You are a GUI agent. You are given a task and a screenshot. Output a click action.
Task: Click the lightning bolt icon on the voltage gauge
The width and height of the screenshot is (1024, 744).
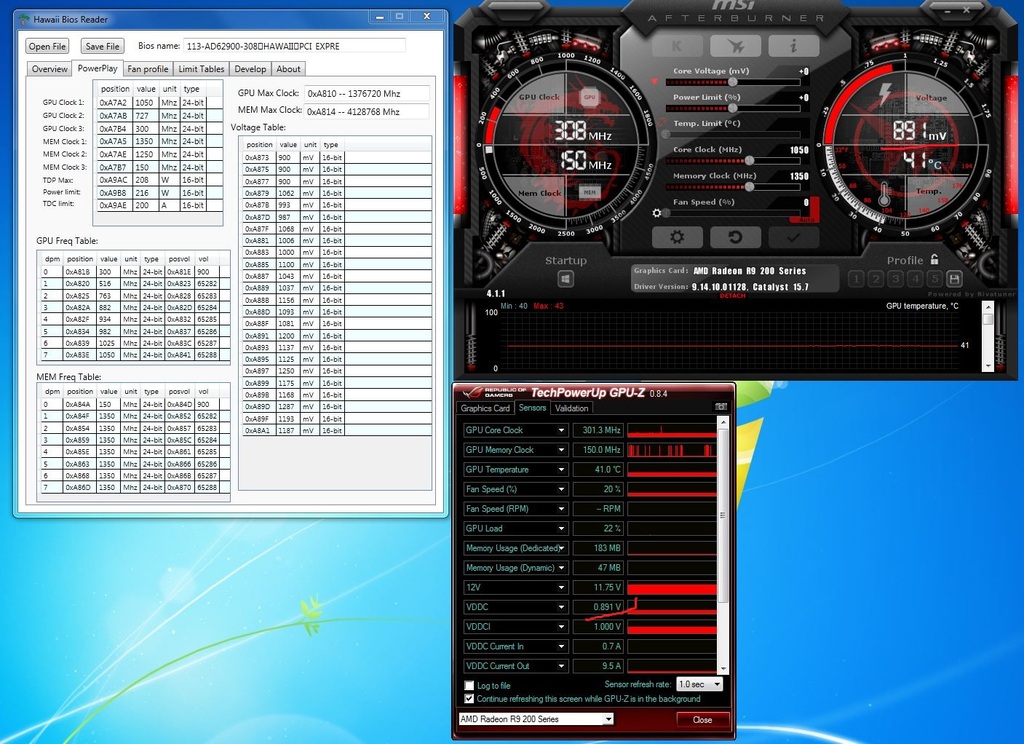point(886,93)
